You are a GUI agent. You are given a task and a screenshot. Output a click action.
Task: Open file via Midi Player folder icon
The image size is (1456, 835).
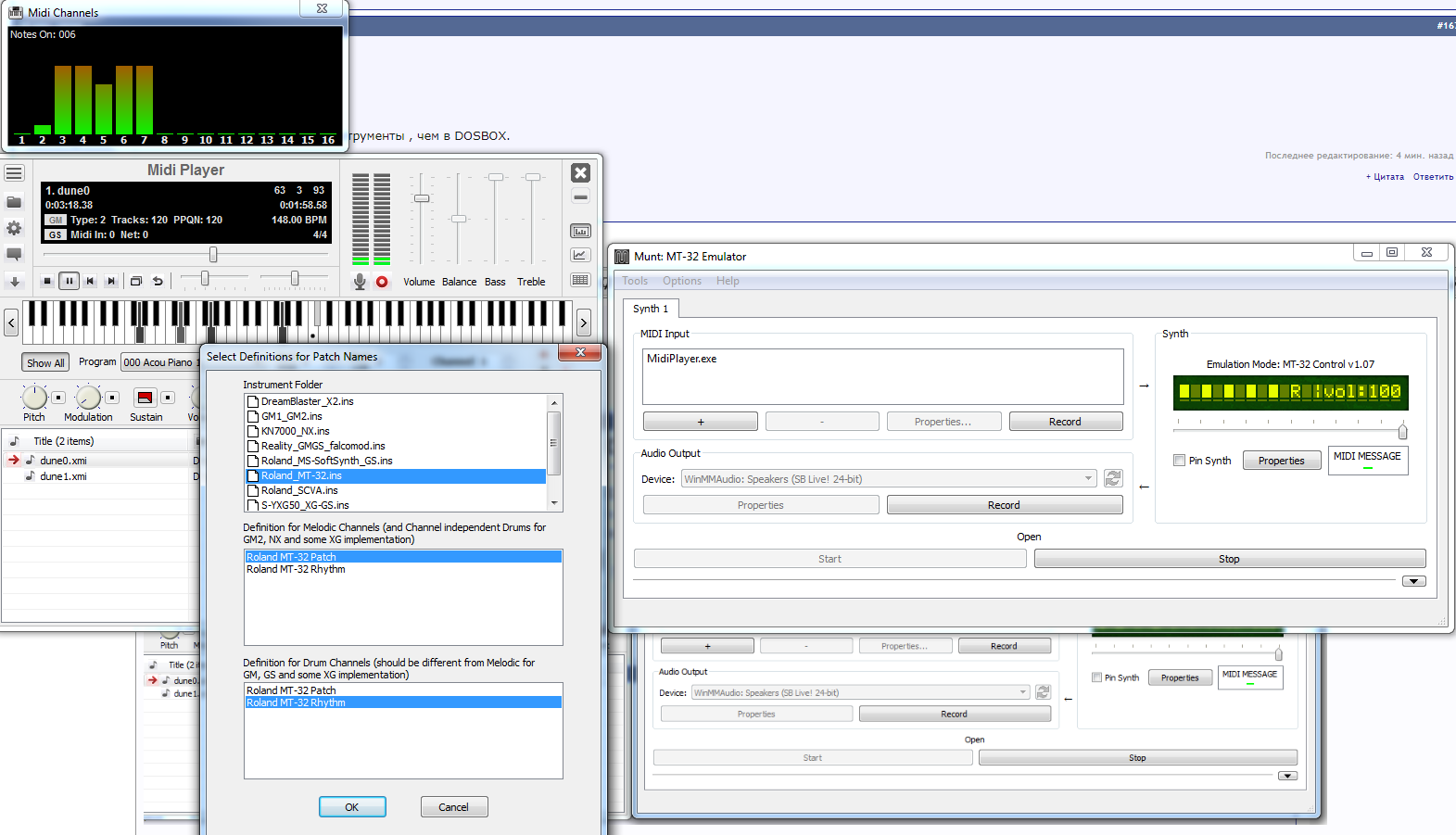[x=14, y=202]
